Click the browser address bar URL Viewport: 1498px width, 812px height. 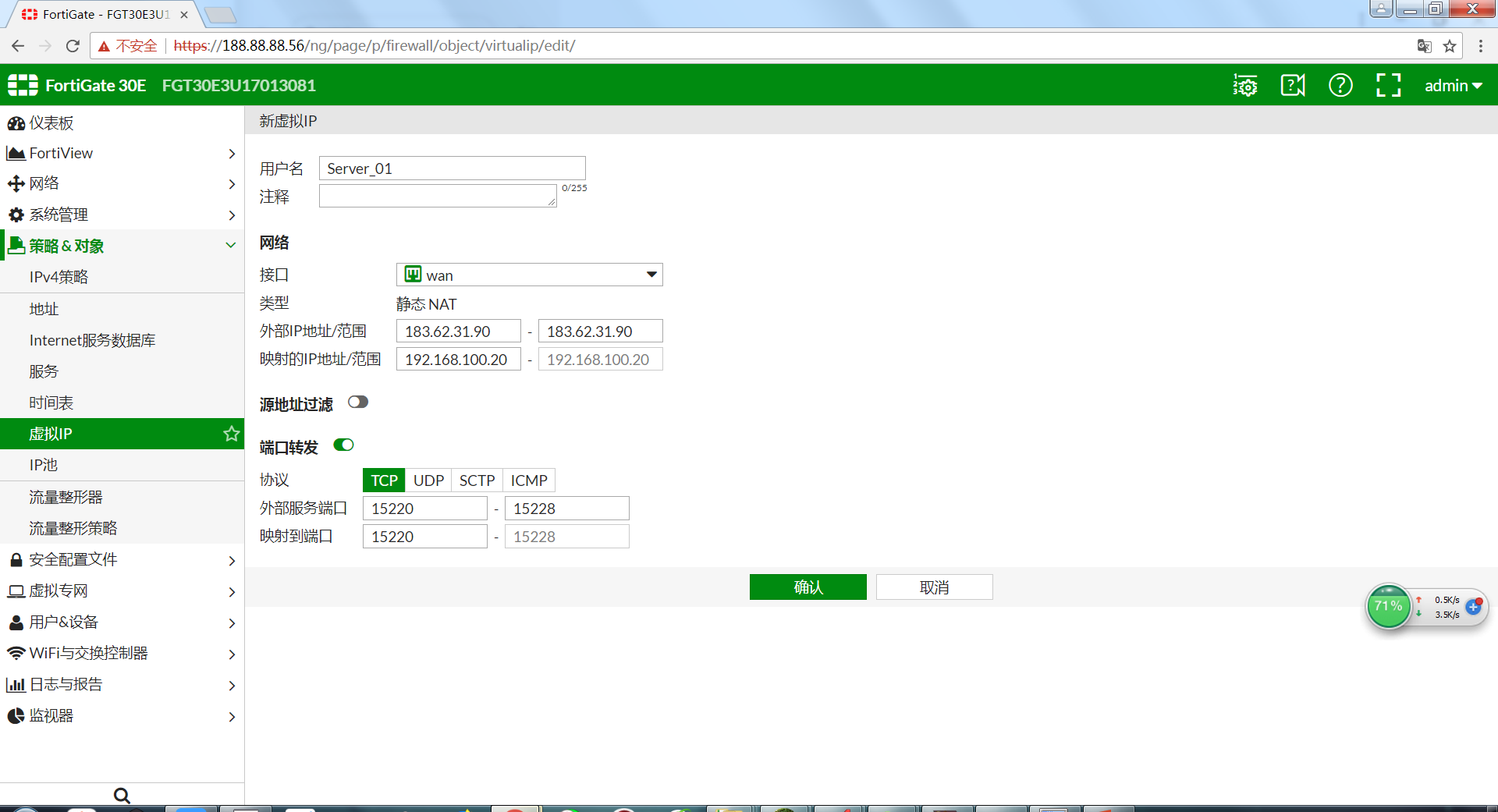point(374,46)
